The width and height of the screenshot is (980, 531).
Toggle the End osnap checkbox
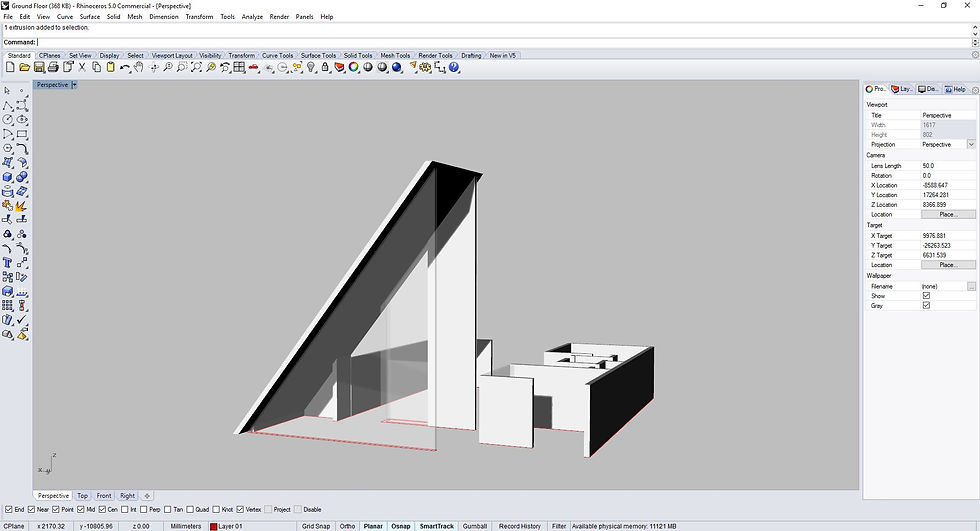(9, 510)
